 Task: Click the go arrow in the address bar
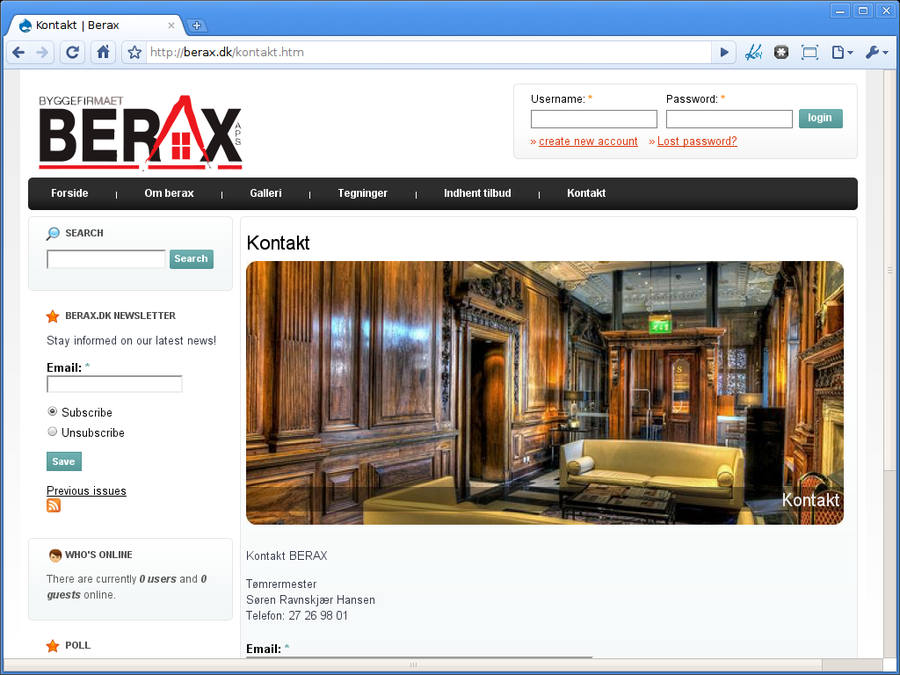click(x=725, y=53)
